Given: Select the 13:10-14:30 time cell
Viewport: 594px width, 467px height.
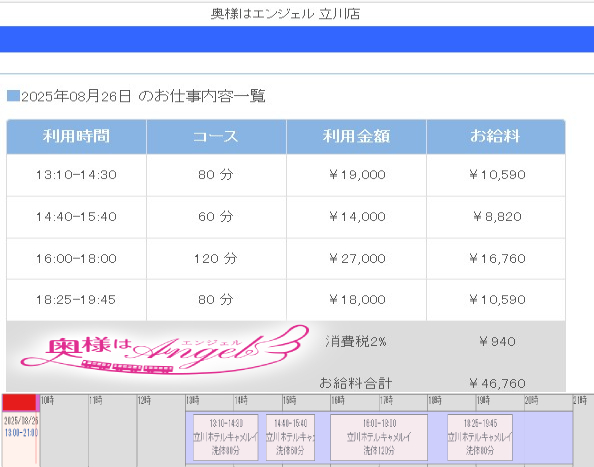Looking at the screenshot, I should pos(77,175).
